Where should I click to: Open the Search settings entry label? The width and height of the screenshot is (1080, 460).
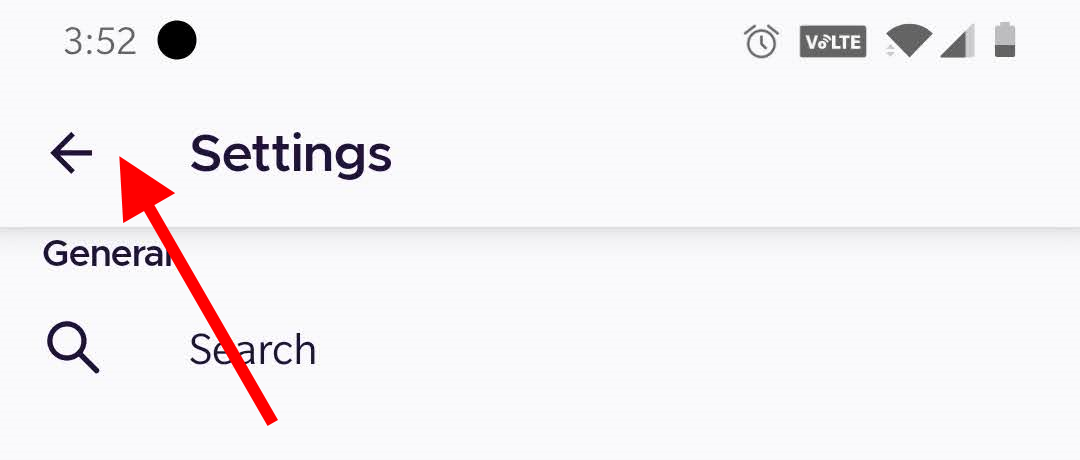(x=253, y=350)
